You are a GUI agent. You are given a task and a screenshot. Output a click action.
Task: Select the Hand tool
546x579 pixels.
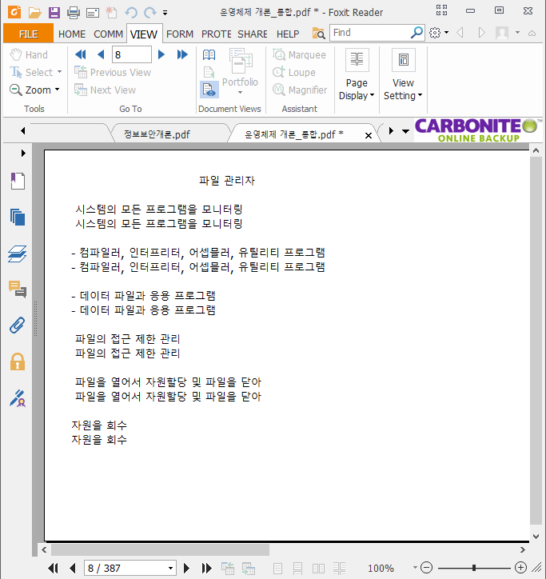[x=29, y=55]
